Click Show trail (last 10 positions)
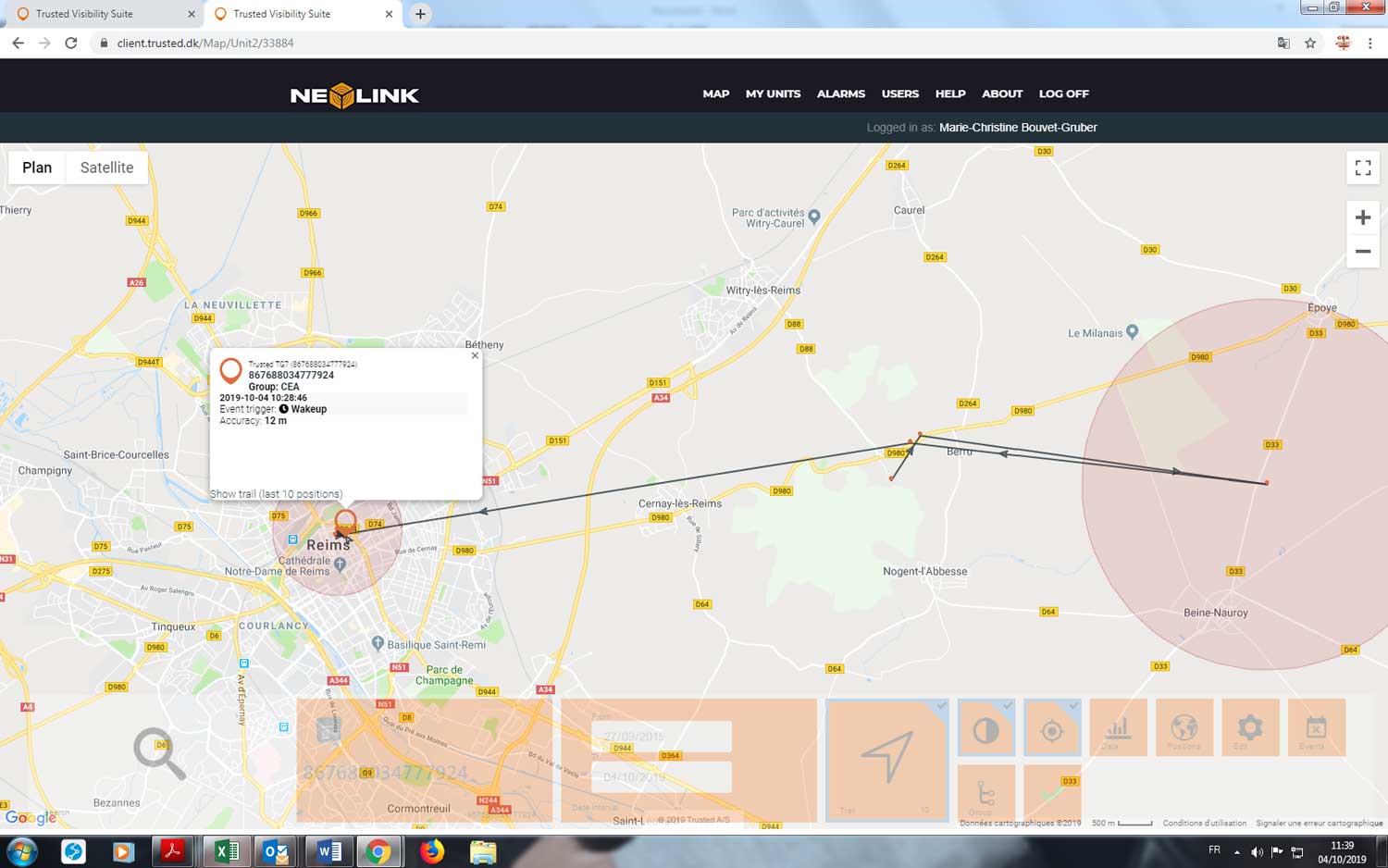The width and height of the screenshot is (1388, 868). pos(276,494)
